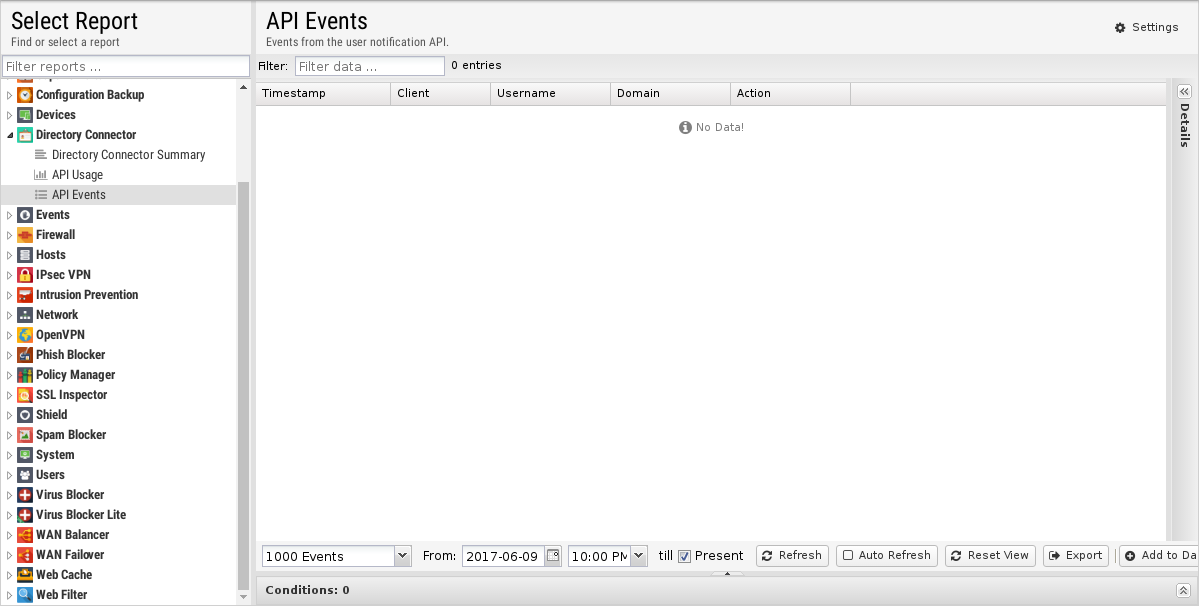
Task: Click the Shield category icon
Action: click(25, 414)
